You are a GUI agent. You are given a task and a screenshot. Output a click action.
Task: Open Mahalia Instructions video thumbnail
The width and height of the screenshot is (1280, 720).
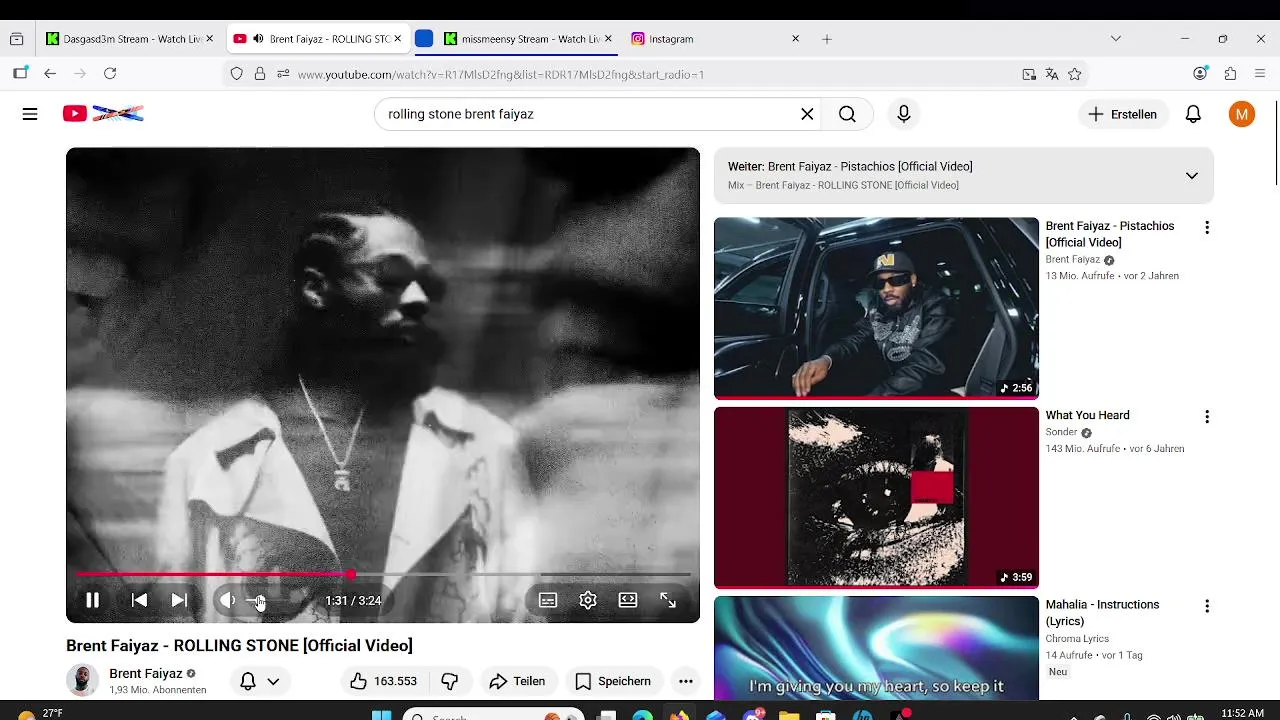pos(876,648)
